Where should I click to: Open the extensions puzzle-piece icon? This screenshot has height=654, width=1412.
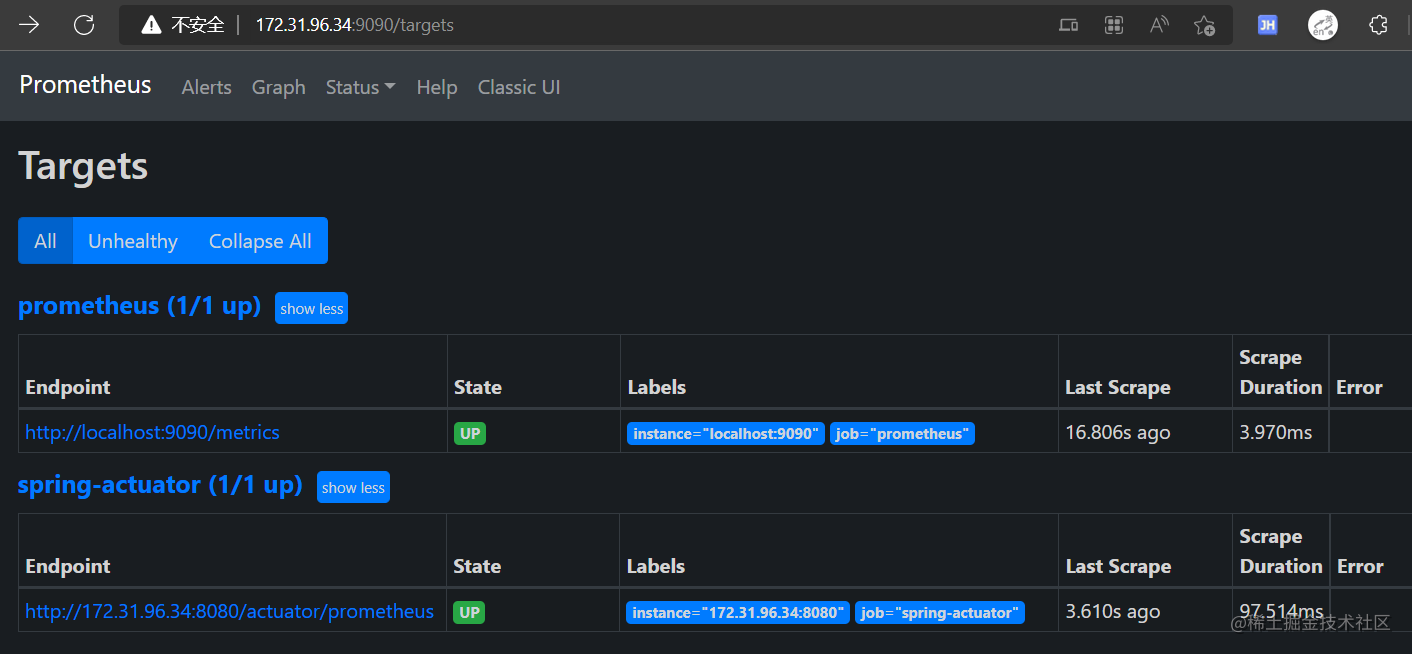[1379, 24]
